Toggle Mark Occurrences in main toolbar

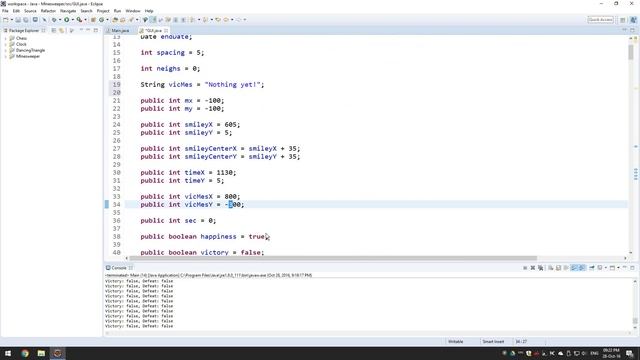(x=152, y=20)
